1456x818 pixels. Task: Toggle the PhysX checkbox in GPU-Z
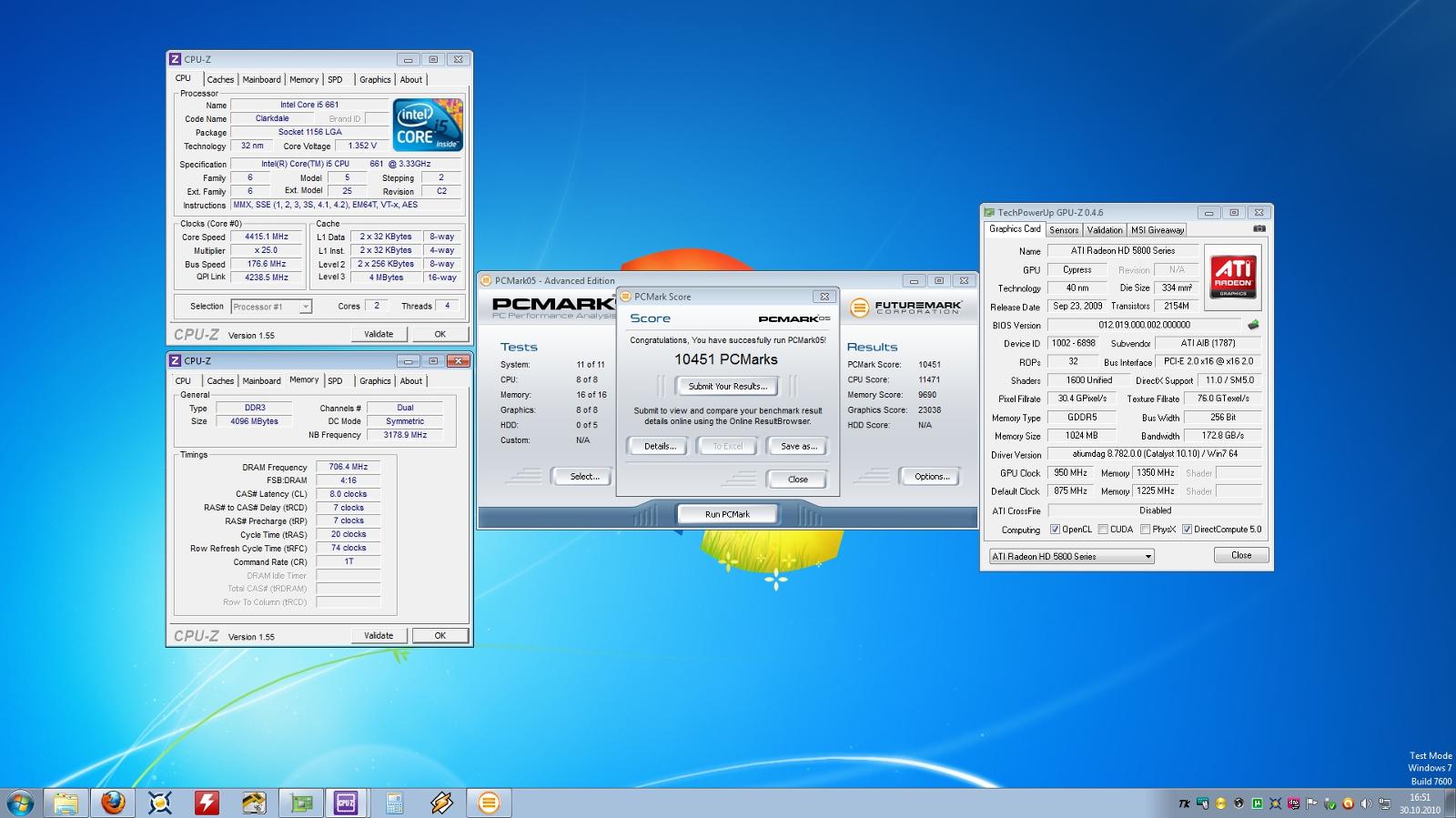click(1145, 530)
